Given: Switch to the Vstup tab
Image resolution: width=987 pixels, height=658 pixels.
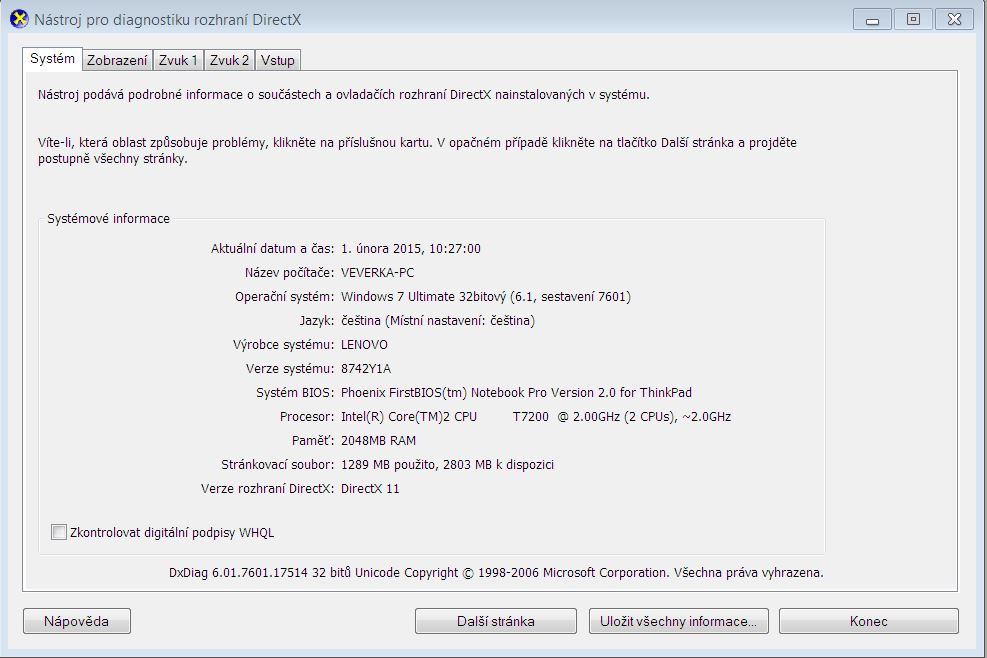Looking at the screenshot, I should pyautogui.click(x=278, y=60).
